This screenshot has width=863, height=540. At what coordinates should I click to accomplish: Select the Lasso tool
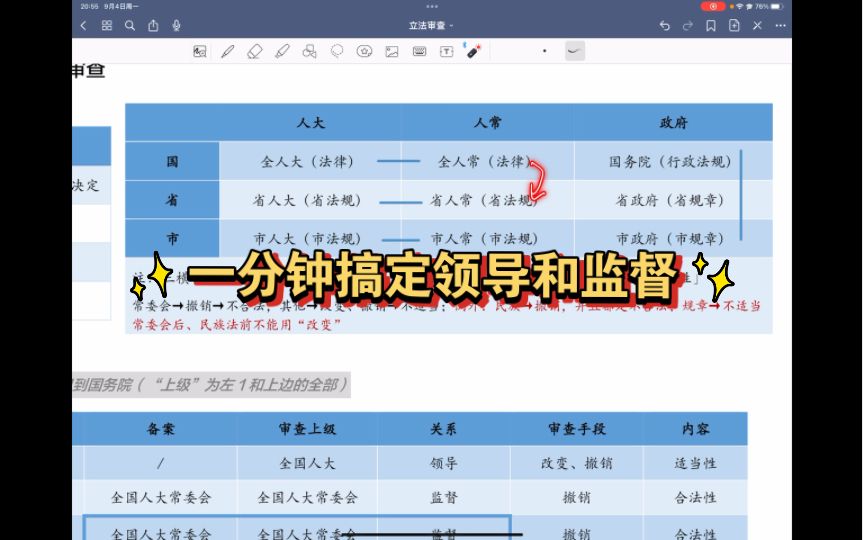337,51
